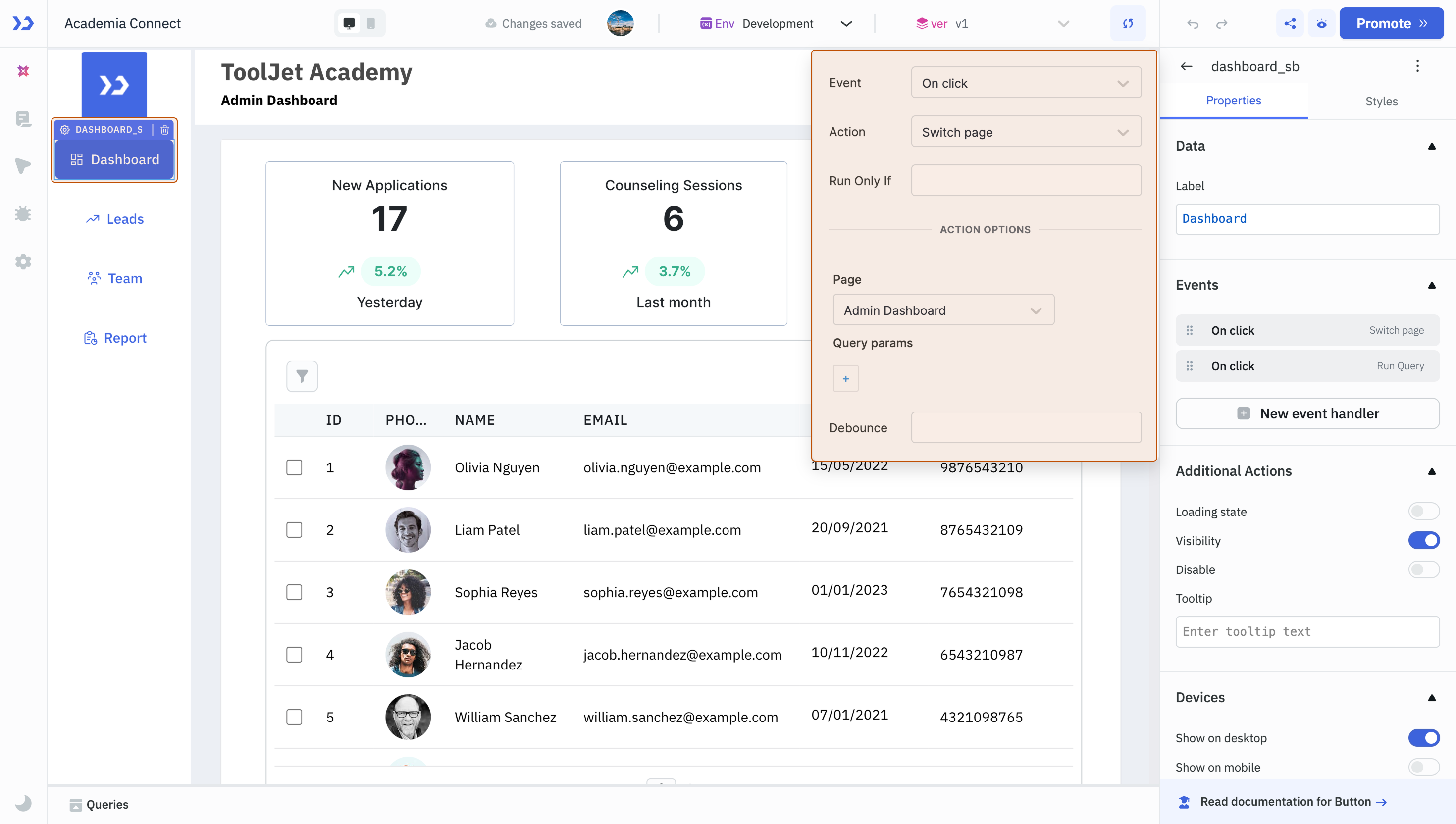The height and width of the screenshot is (824, 1456).
Task: Toggle dark mode moon icon
Action: pos(23,803)
